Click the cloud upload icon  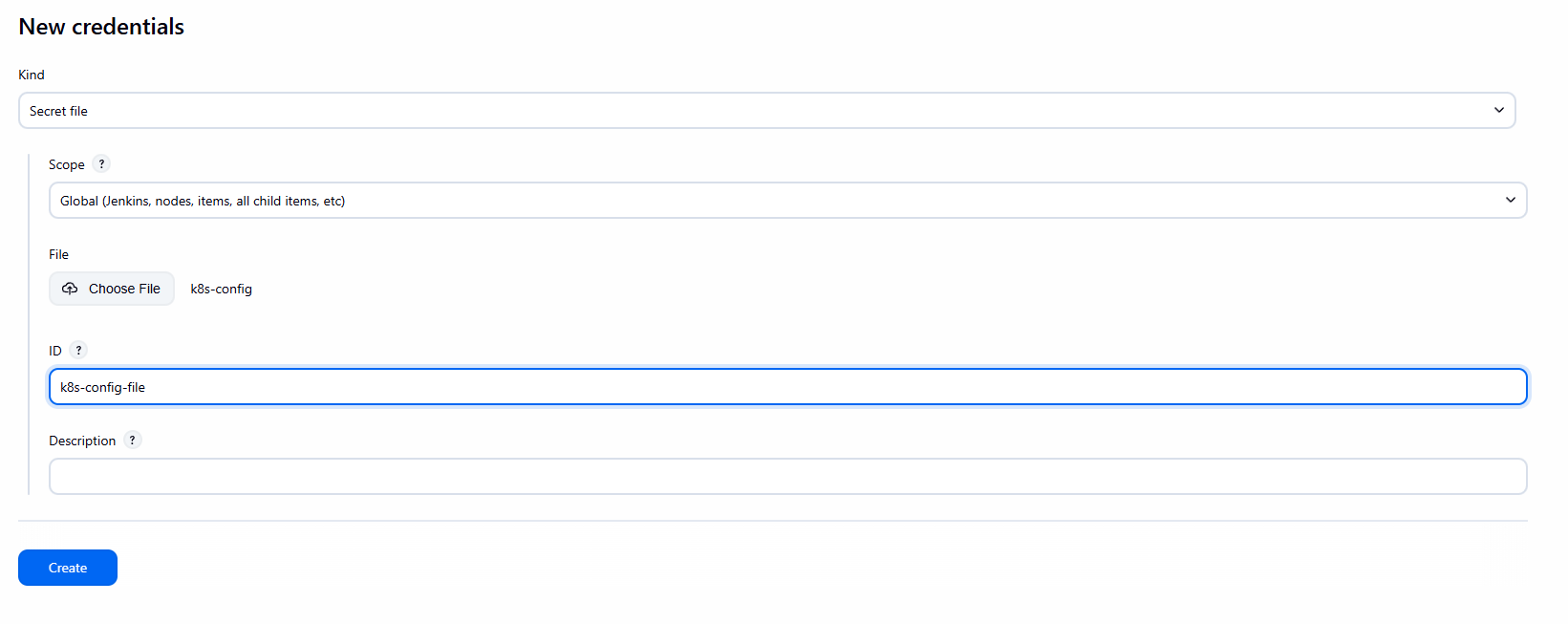coord(70,289)
